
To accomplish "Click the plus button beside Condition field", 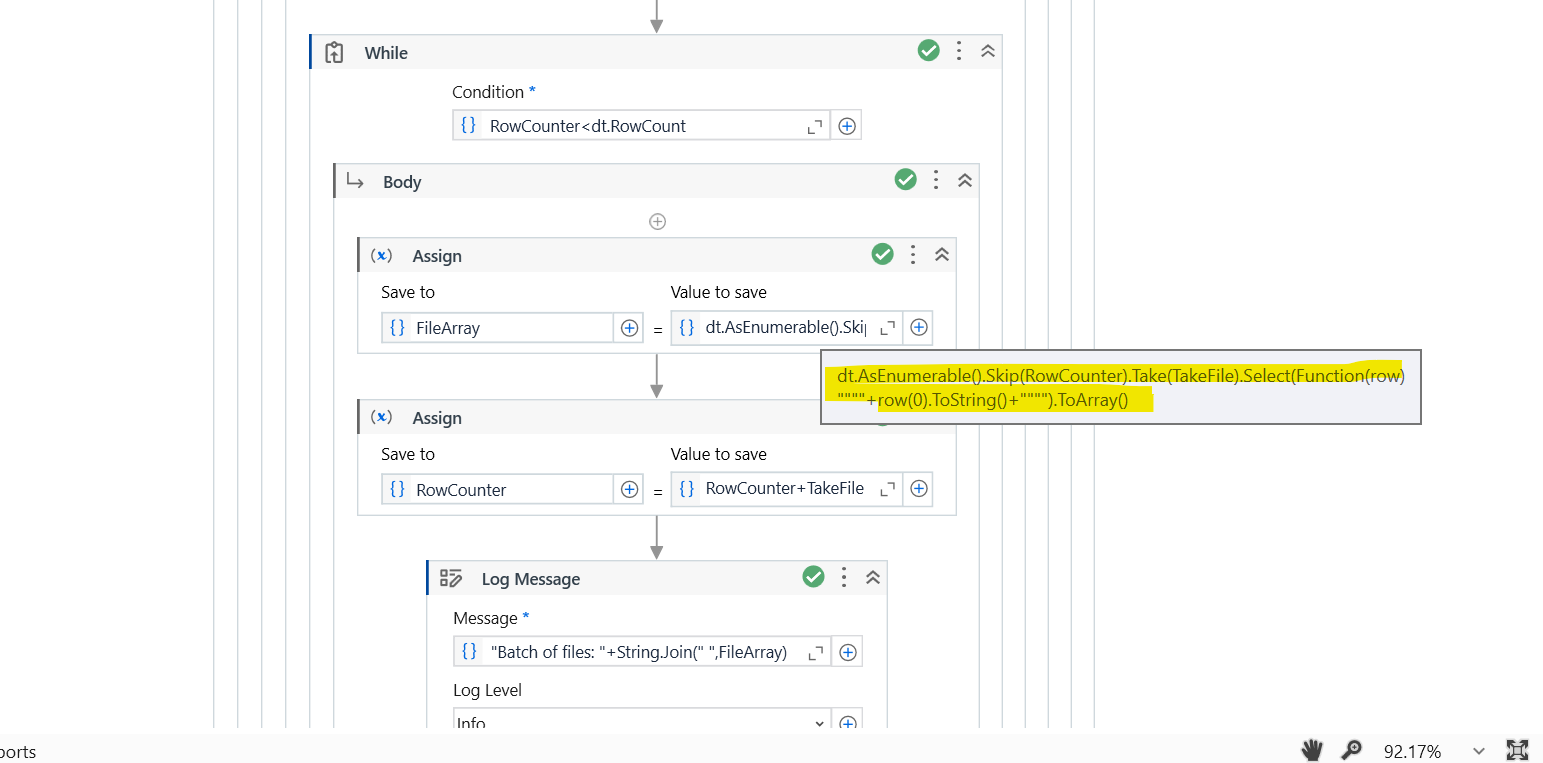I will pyautogui.click(x=847, y=126).
